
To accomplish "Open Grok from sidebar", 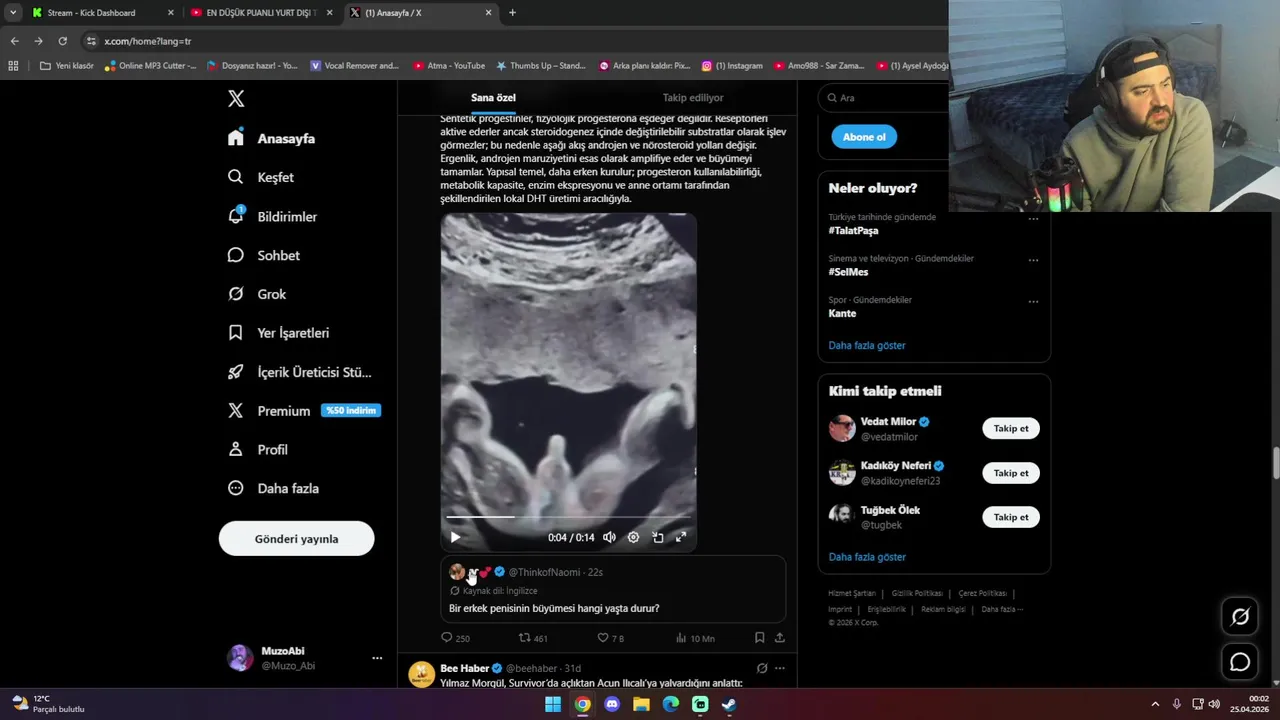I will tap(257, 294).
